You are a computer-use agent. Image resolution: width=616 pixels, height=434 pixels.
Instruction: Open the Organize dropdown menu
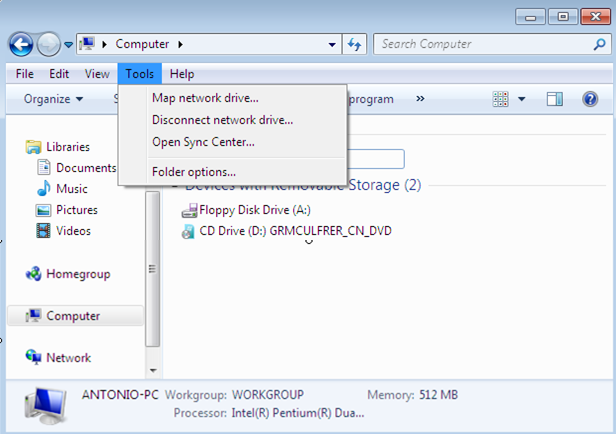(53, 99)
